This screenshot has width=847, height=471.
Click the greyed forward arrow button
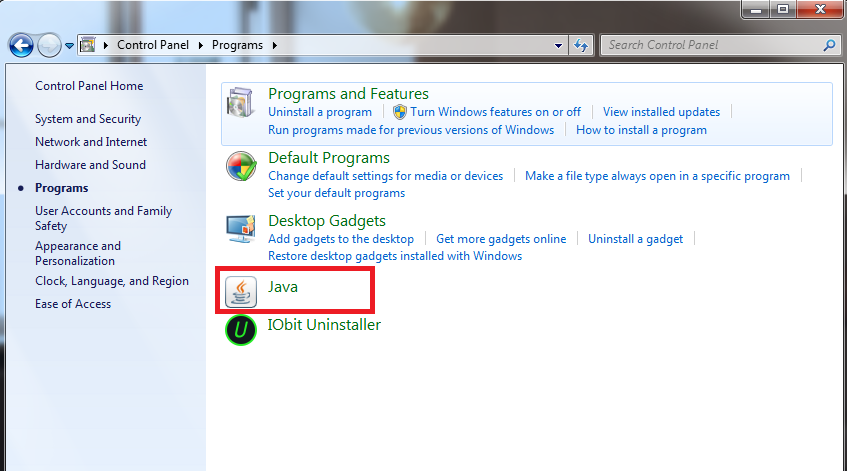pos(49,45)
